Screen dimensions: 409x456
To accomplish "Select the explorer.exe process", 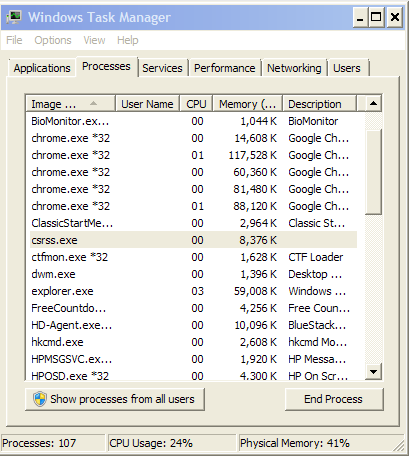I will click(193, 291).
